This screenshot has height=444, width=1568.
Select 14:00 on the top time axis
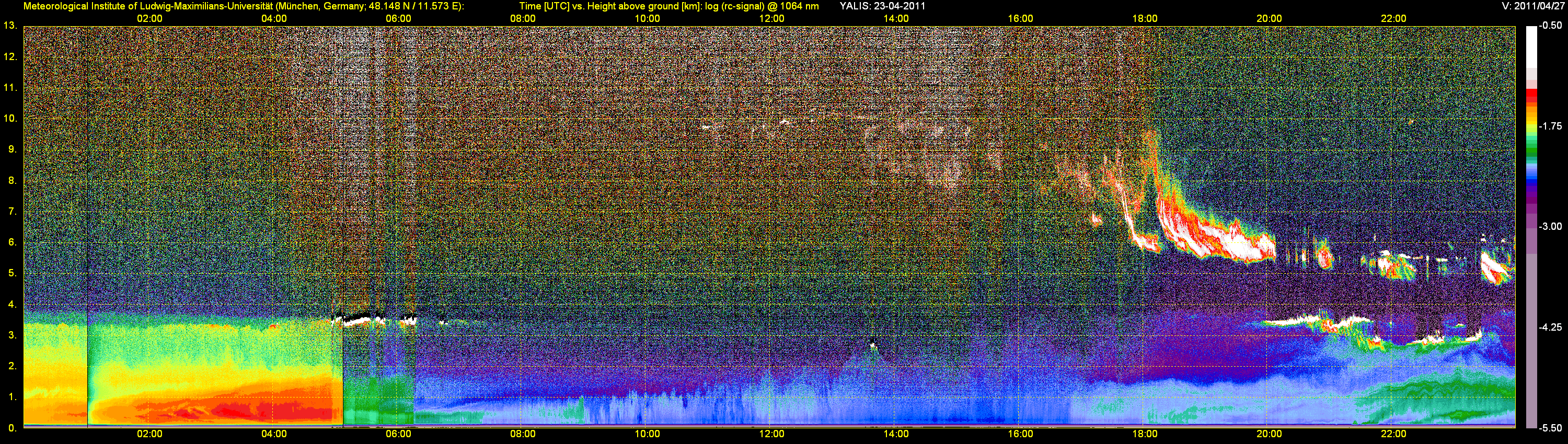[x=896, y=18]
